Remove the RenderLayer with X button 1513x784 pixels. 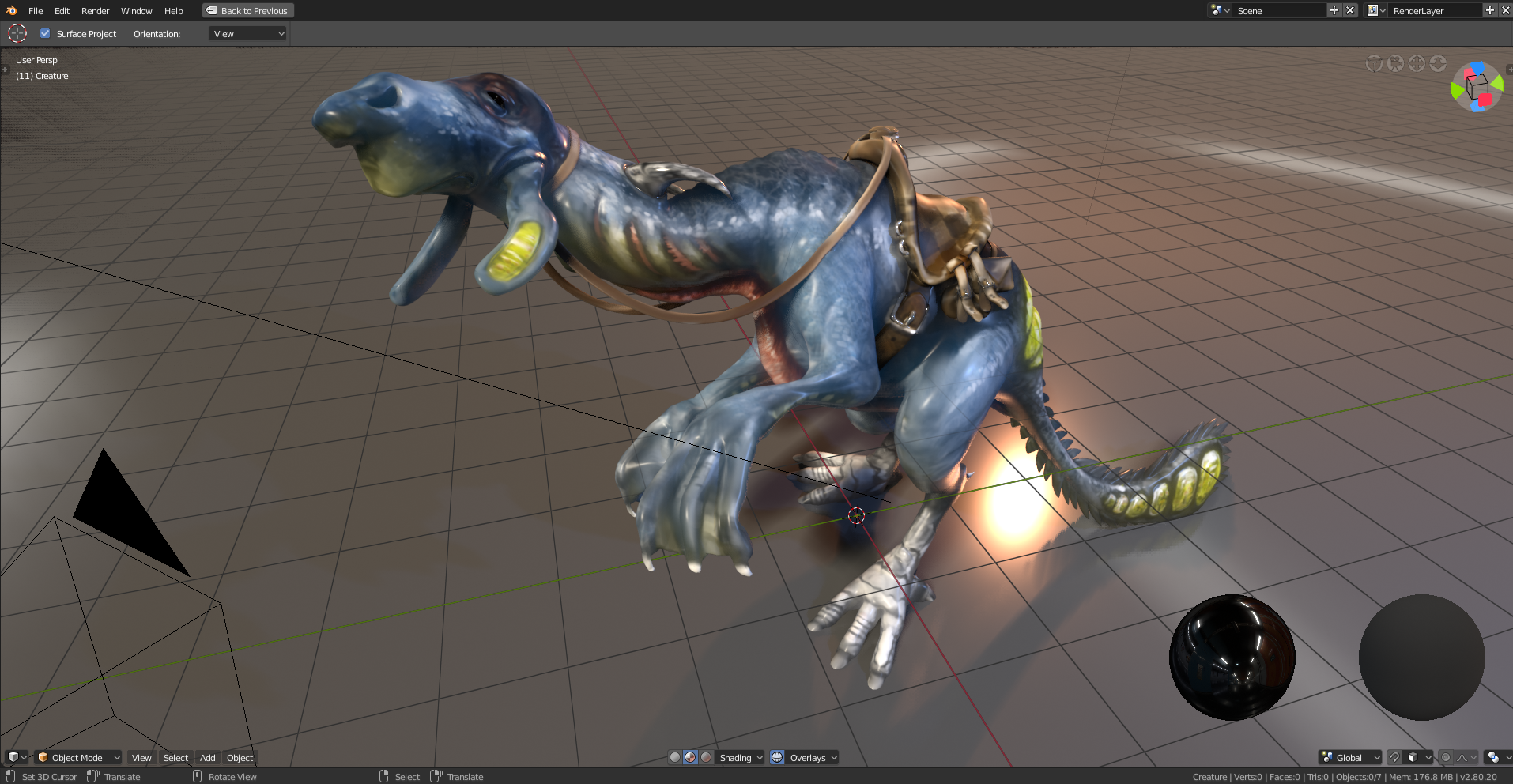[x=1505, y=10]
